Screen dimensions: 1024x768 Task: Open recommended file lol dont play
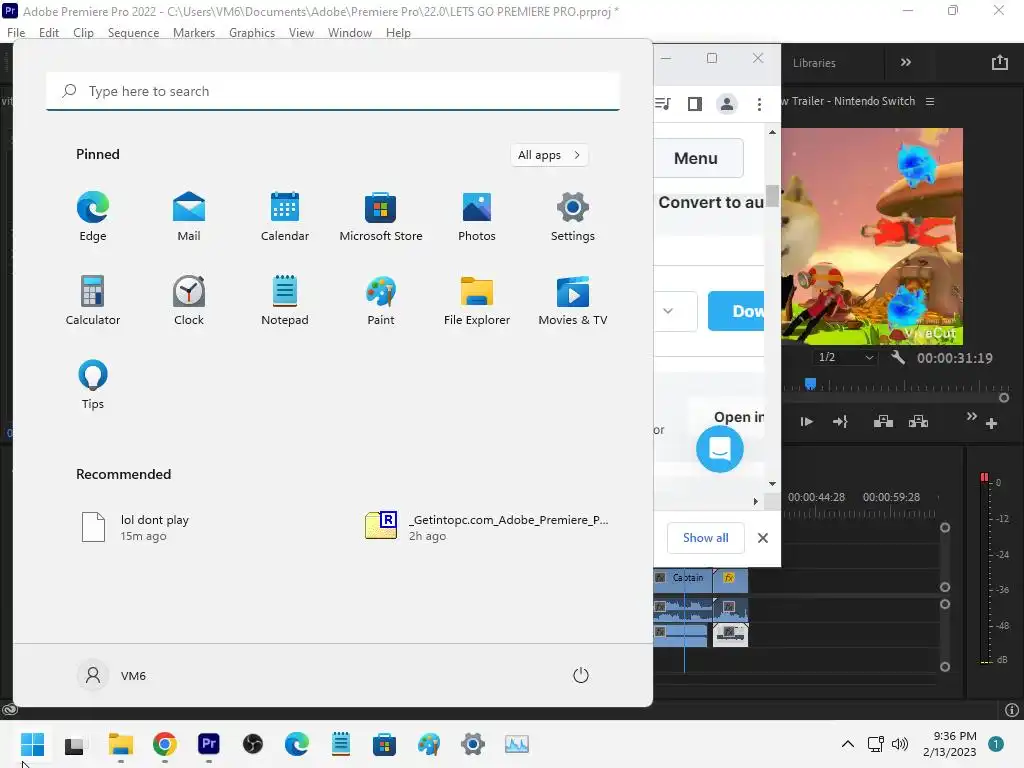tap(135, 527)
